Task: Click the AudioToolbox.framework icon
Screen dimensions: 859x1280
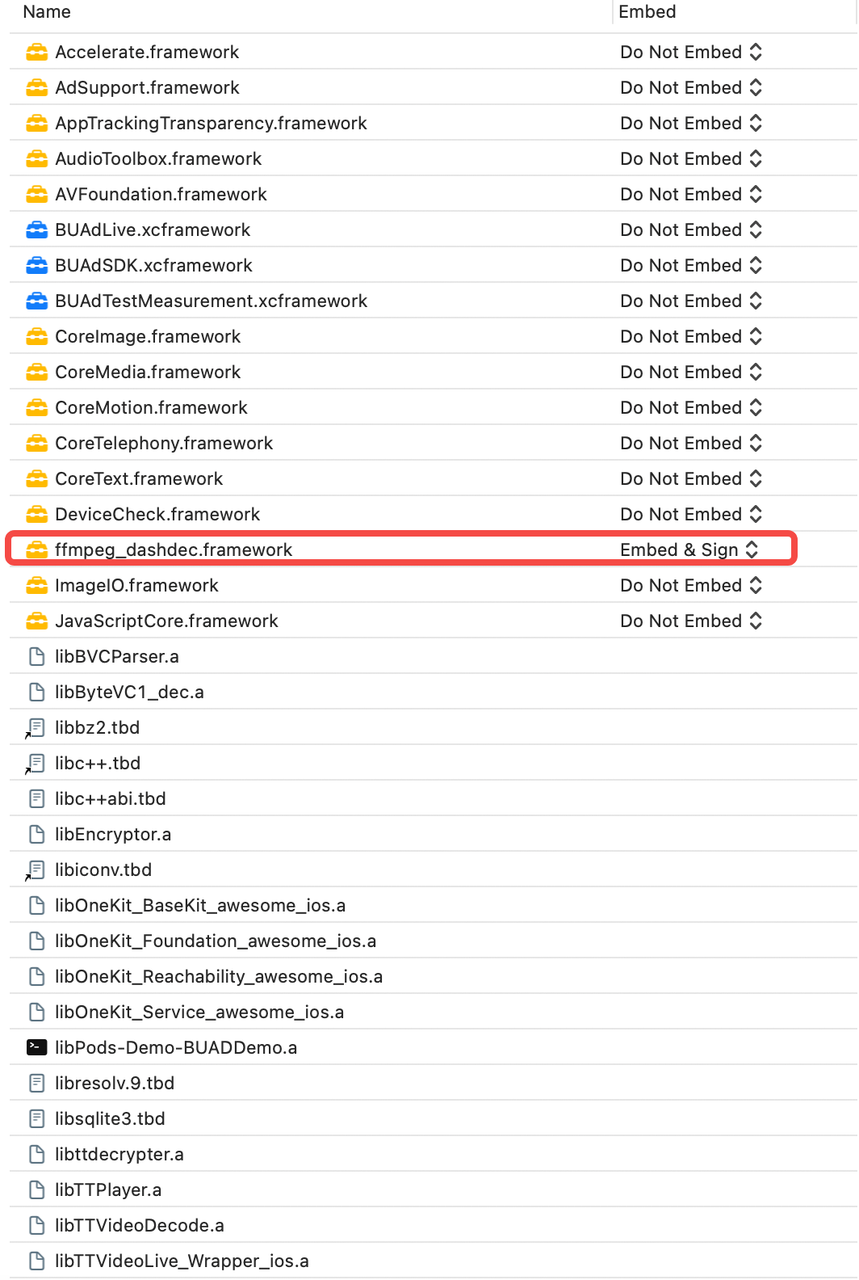Action: coord(37,159)
